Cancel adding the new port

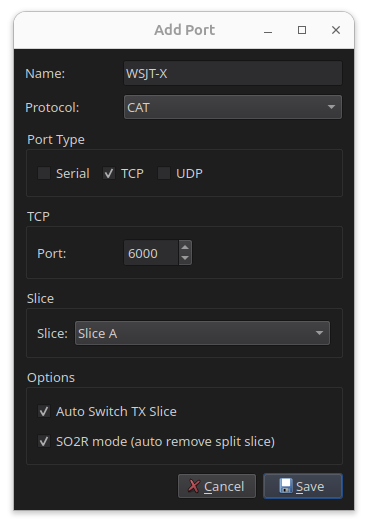(217, 486)
